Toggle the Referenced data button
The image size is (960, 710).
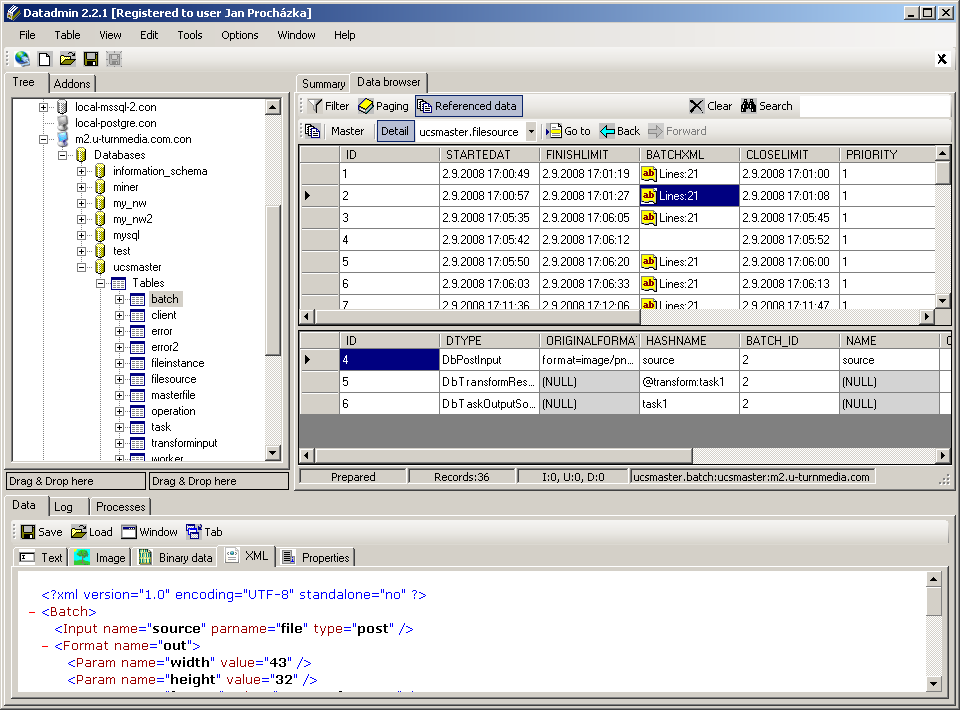click(x=468, y=106)
